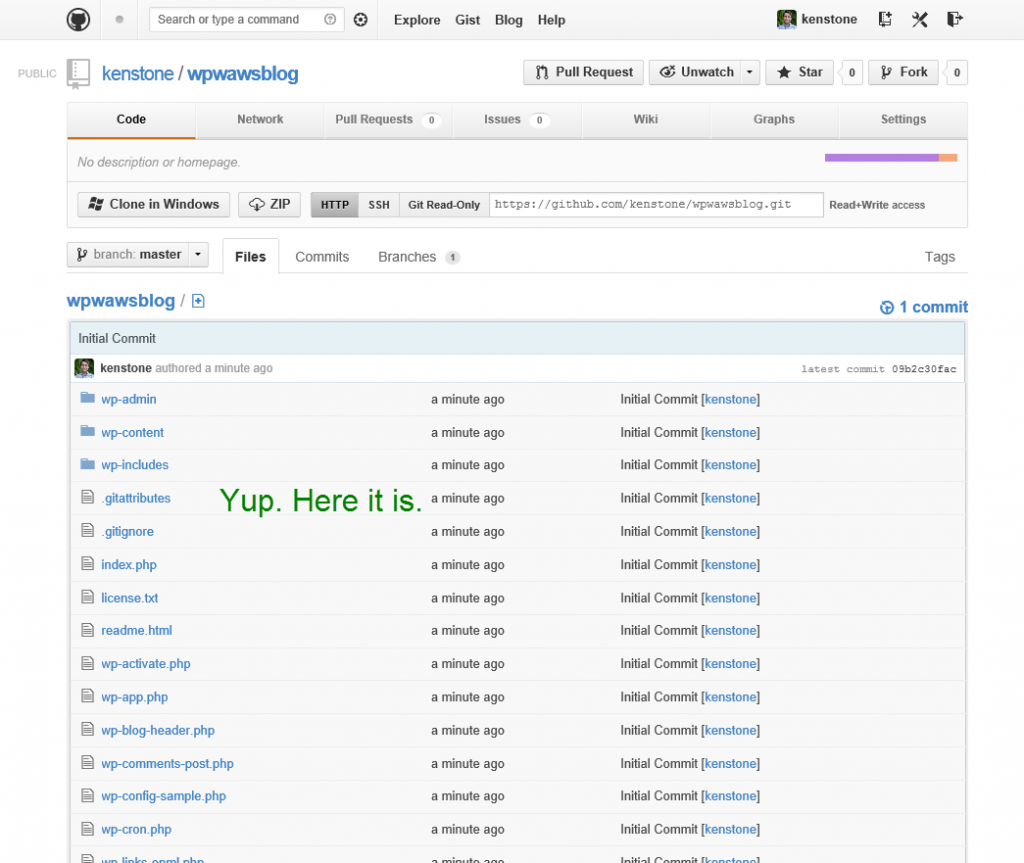The image size is (1024, 863).
Task: Click the create new repository icon
Action: pos(885,19)
